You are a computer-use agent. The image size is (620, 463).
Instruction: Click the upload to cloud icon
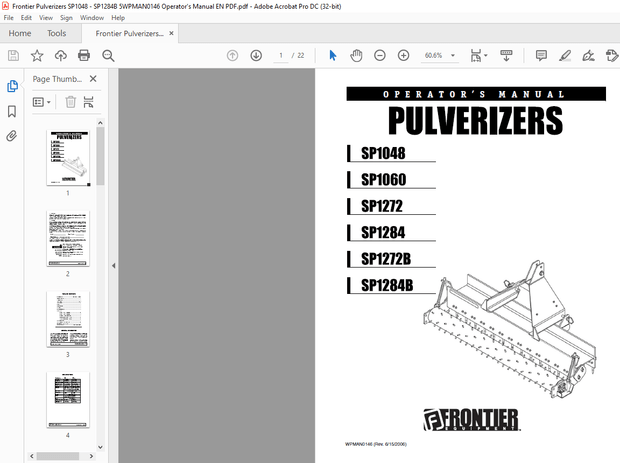[60, 56]
